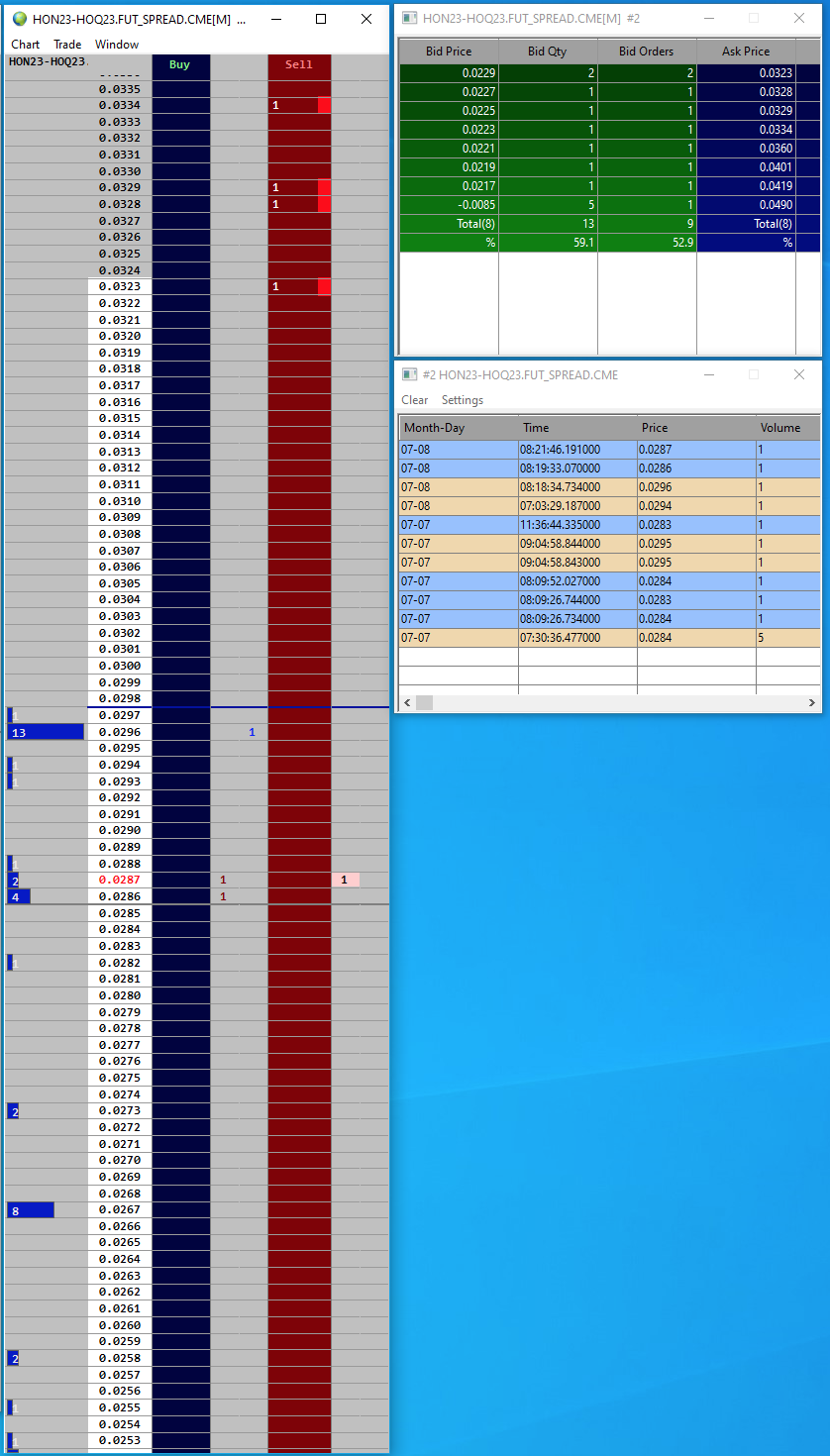Click the Buy cell at price 0.0300
The width and height of the screenshot is (830, 1456).
pos(180,666)
